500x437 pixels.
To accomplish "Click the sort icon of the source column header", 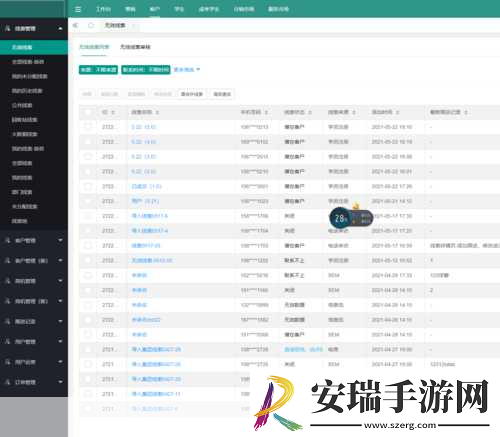I will tap(354, 112).
